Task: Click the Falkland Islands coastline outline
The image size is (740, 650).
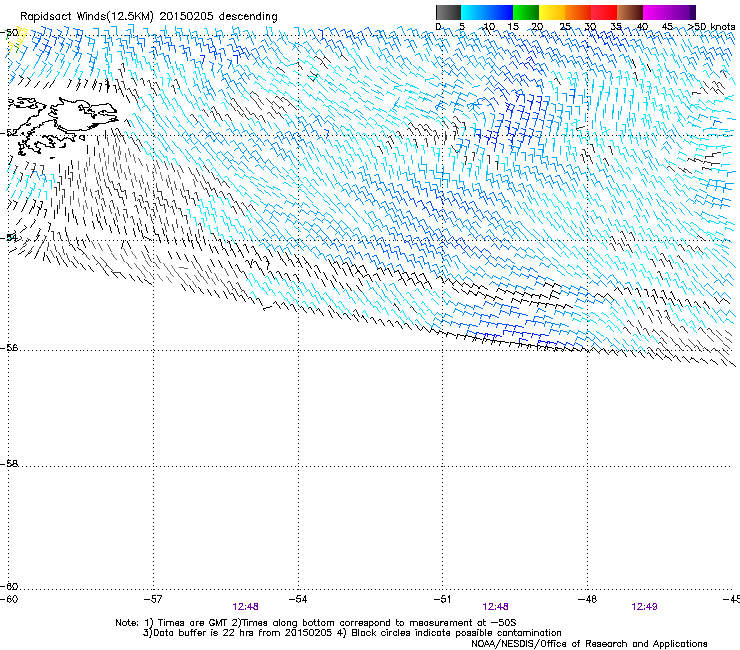Action: coord(62,126)
